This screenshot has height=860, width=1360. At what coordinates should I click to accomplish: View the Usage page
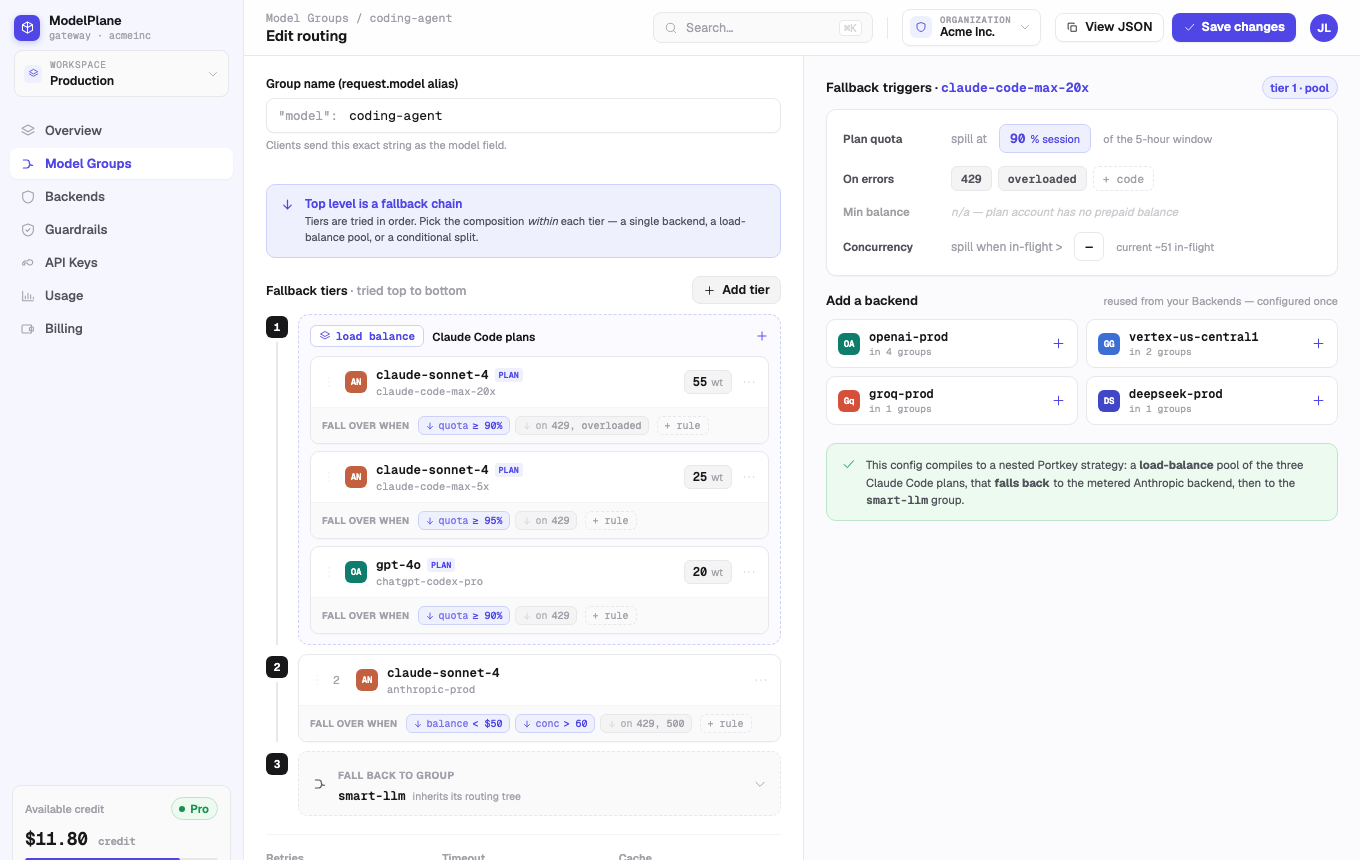click(x=121, y=295)
